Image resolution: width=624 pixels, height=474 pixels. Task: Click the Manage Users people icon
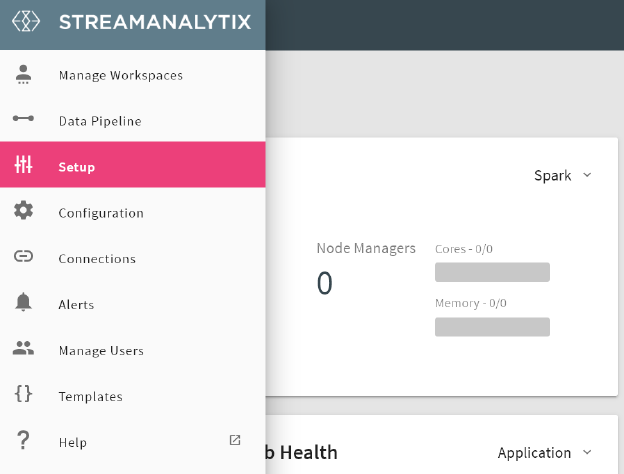pos(23,348)
